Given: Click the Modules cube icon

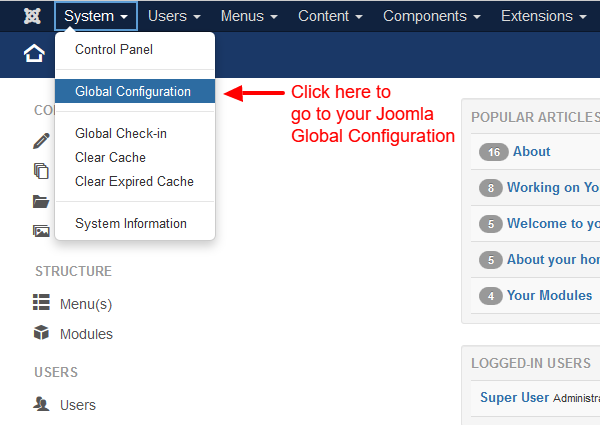Looking at the screenshot, I should click(x=41, y=332).
